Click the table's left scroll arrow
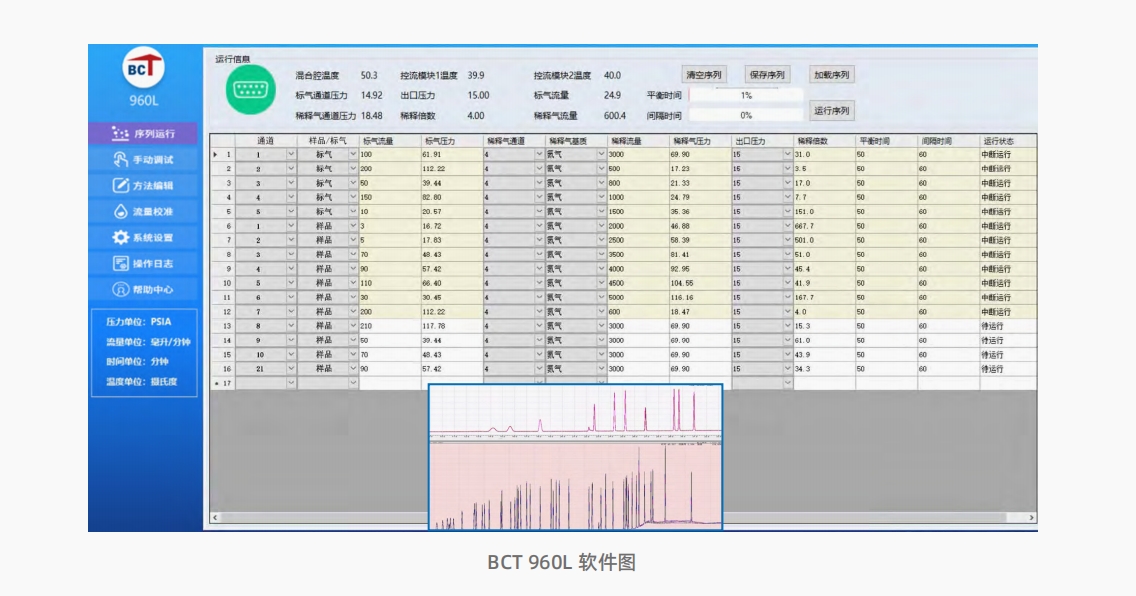 point(214,518)
